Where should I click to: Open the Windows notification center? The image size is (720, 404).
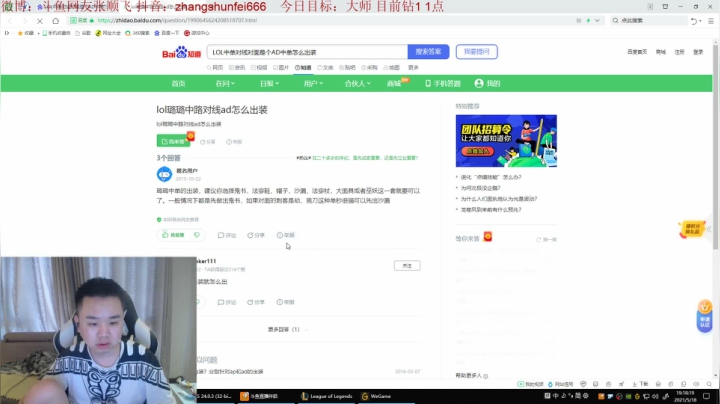(707, 396)
